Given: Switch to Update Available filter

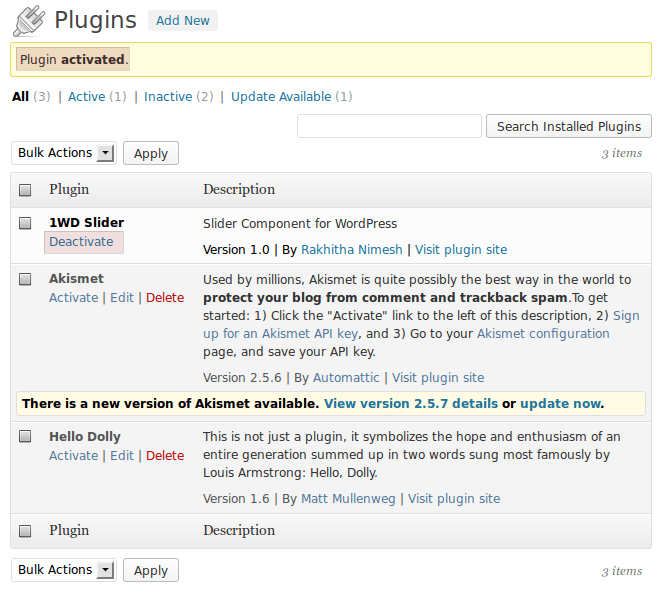Looking at the screenshot, I should (x=281, y=97).
